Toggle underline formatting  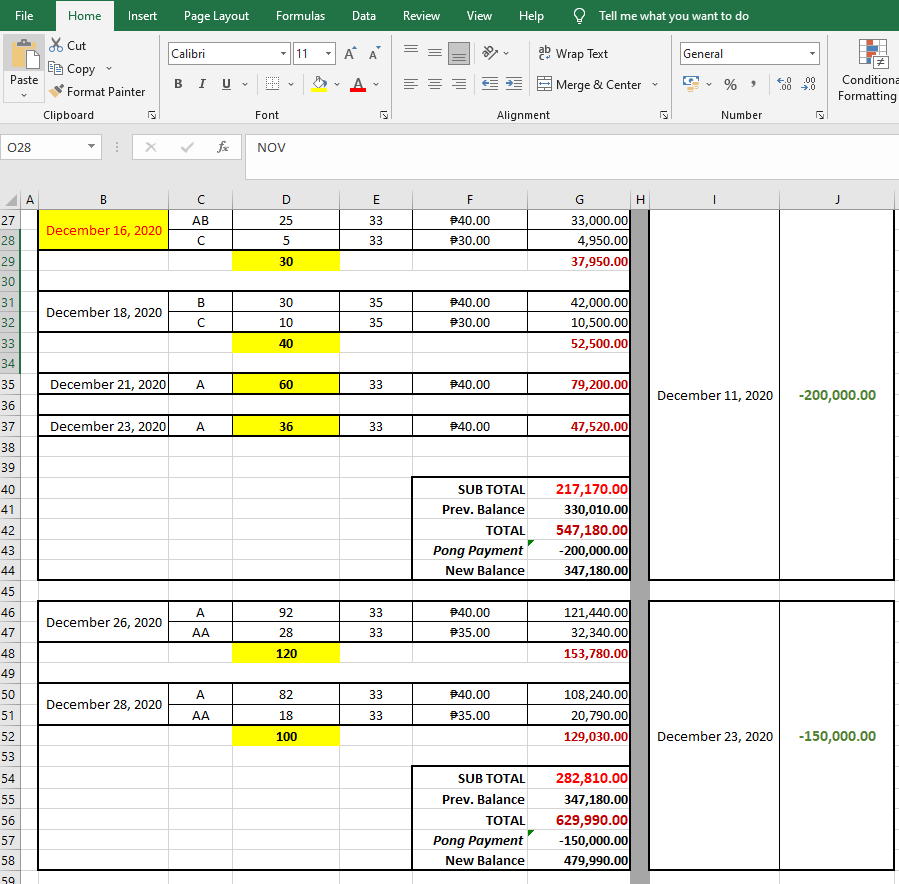coord(226,84)
